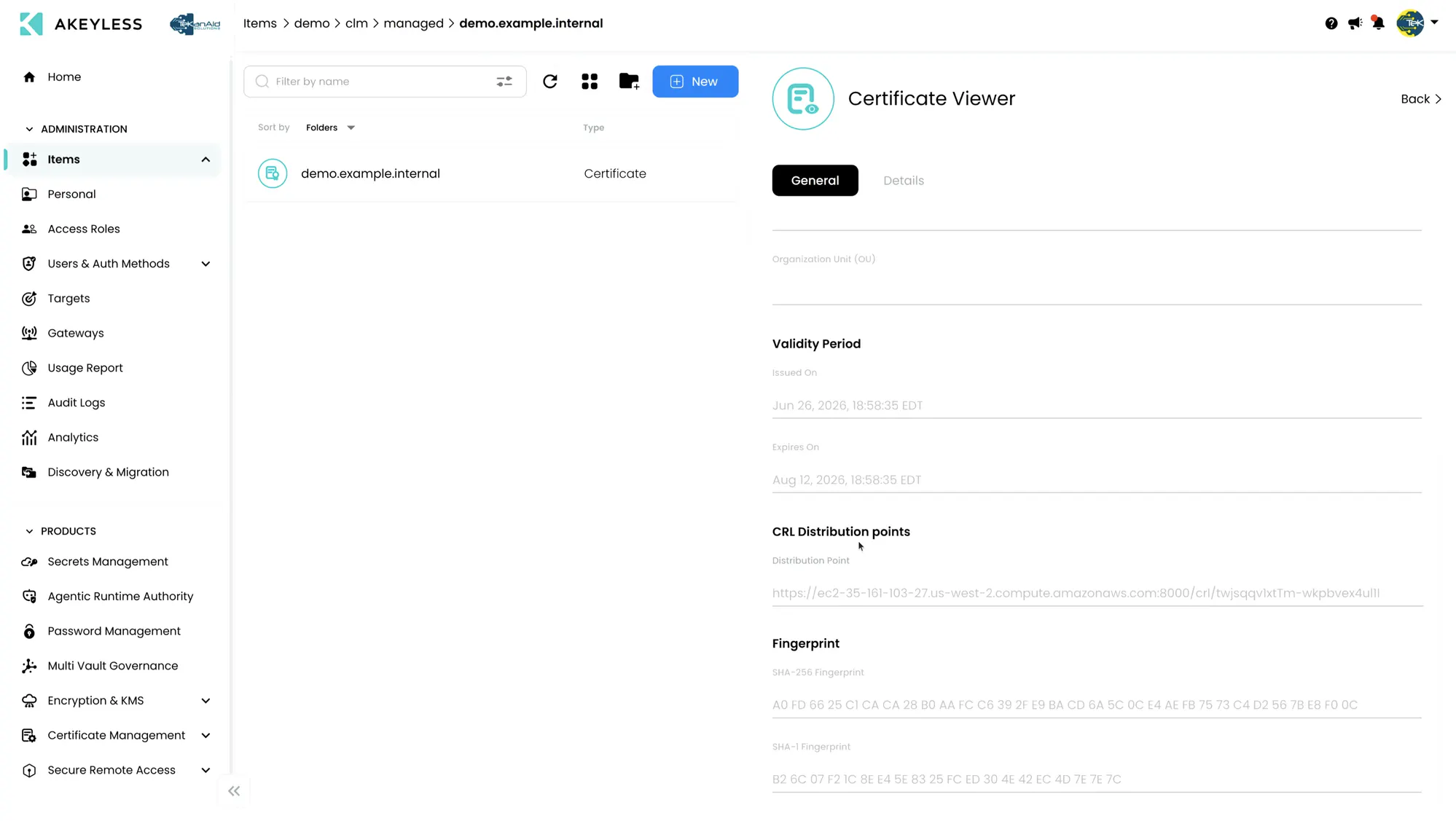Viewport: 1456px width, 821px height.
Task: Click the SHA-256 Fingerprint value
Action: click(x=1065, y=705)
